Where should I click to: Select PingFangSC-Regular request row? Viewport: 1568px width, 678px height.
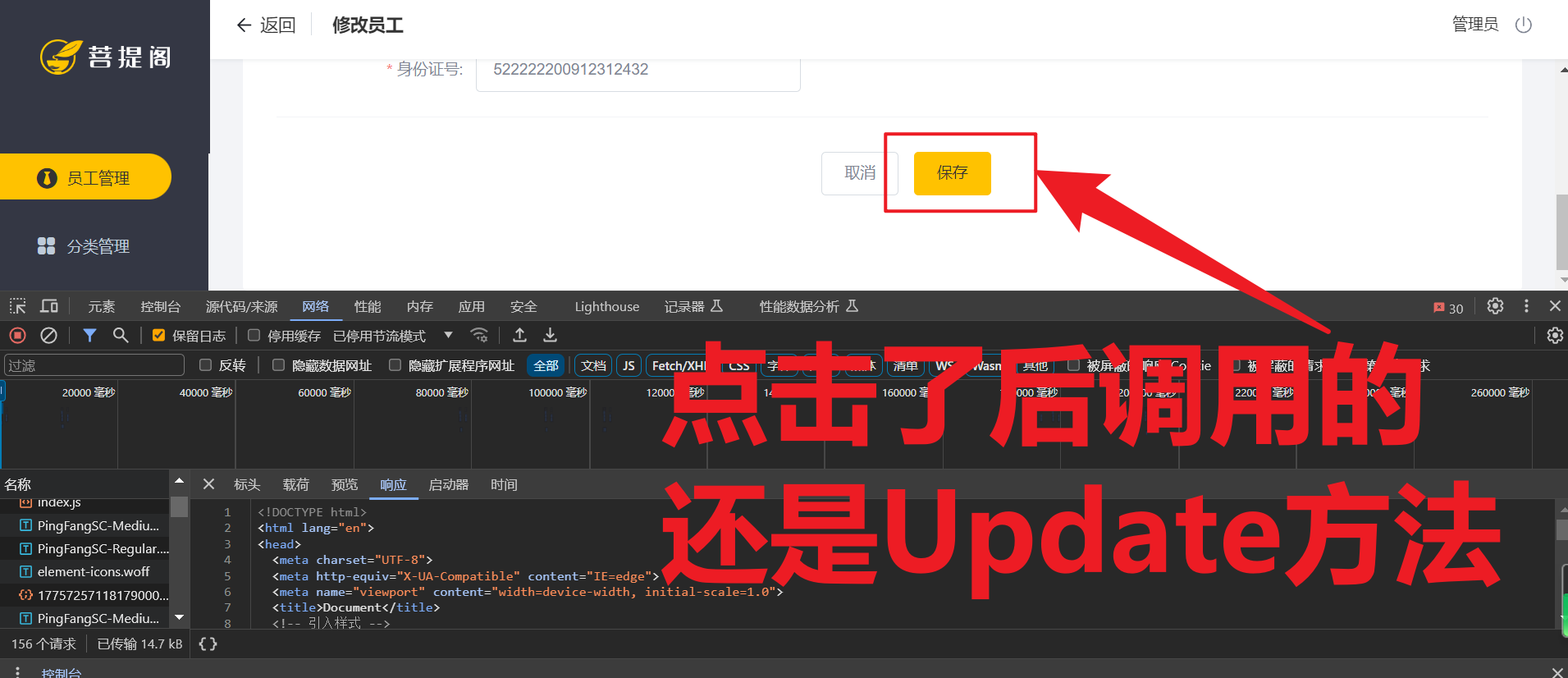85,548
